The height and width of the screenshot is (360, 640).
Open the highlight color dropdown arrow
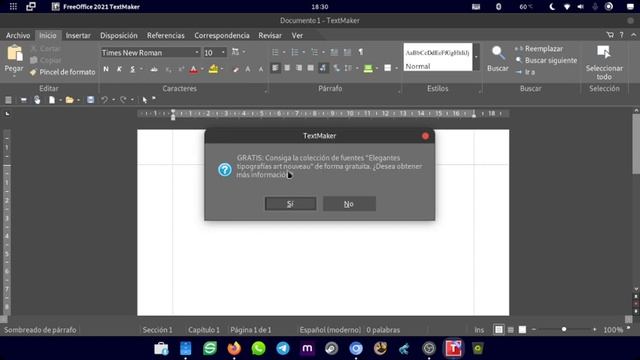tap(222, 69)
